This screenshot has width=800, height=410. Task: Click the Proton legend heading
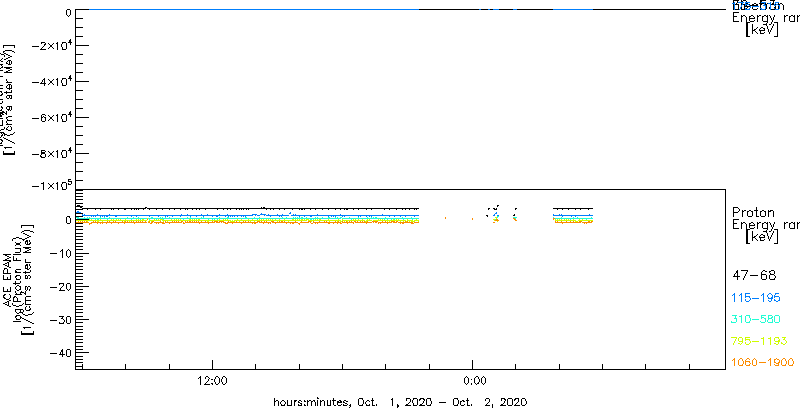(753, 213)
